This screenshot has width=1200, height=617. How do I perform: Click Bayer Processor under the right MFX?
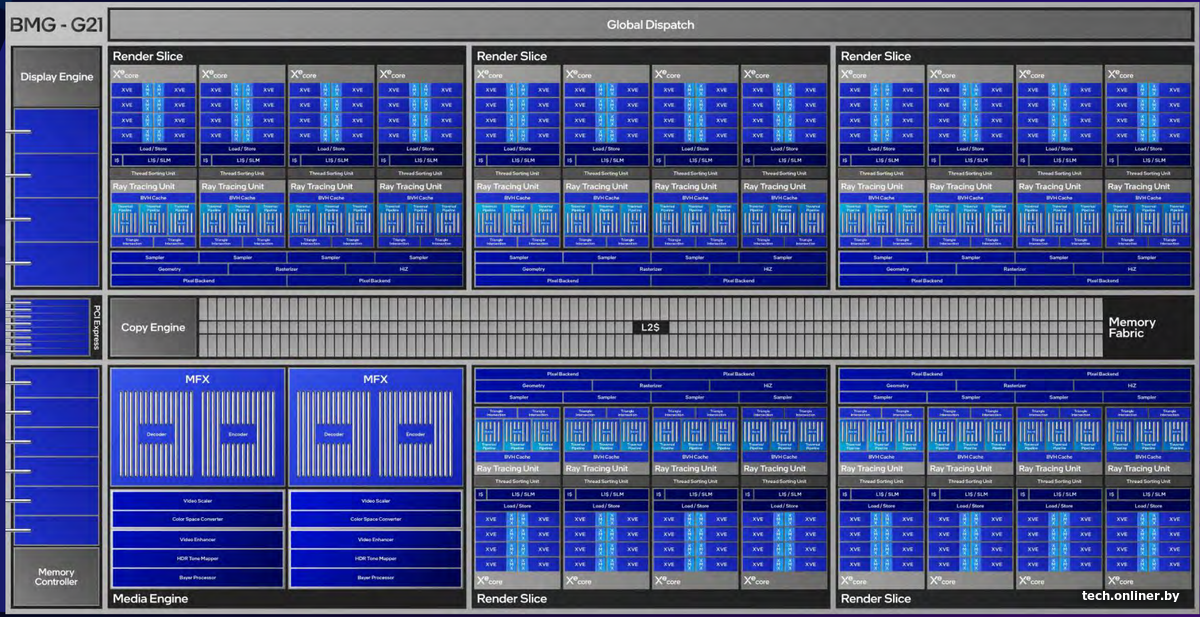coord(376,578)
